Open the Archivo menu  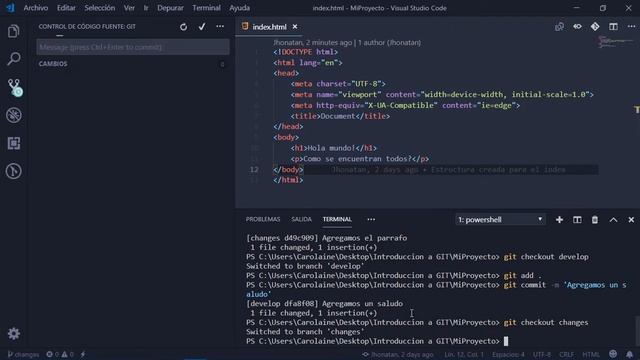click(x=36, y=8)
